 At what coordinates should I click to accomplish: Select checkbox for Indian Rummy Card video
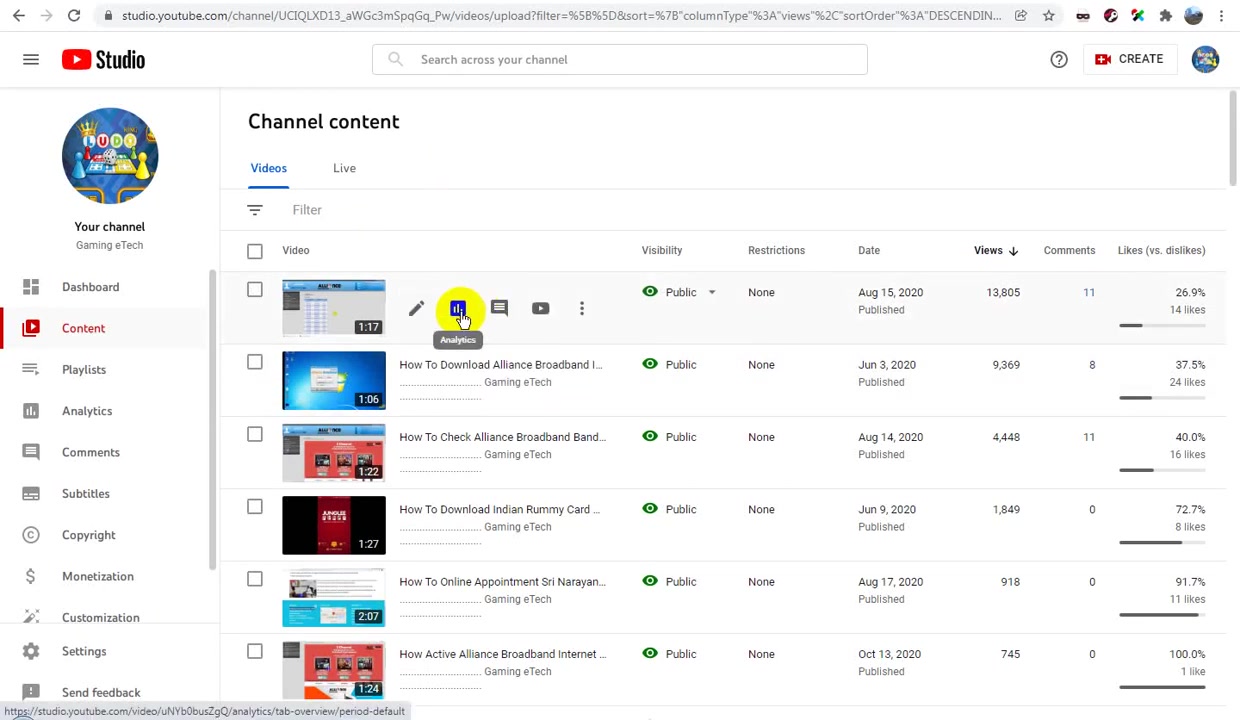tap(255, 507)
